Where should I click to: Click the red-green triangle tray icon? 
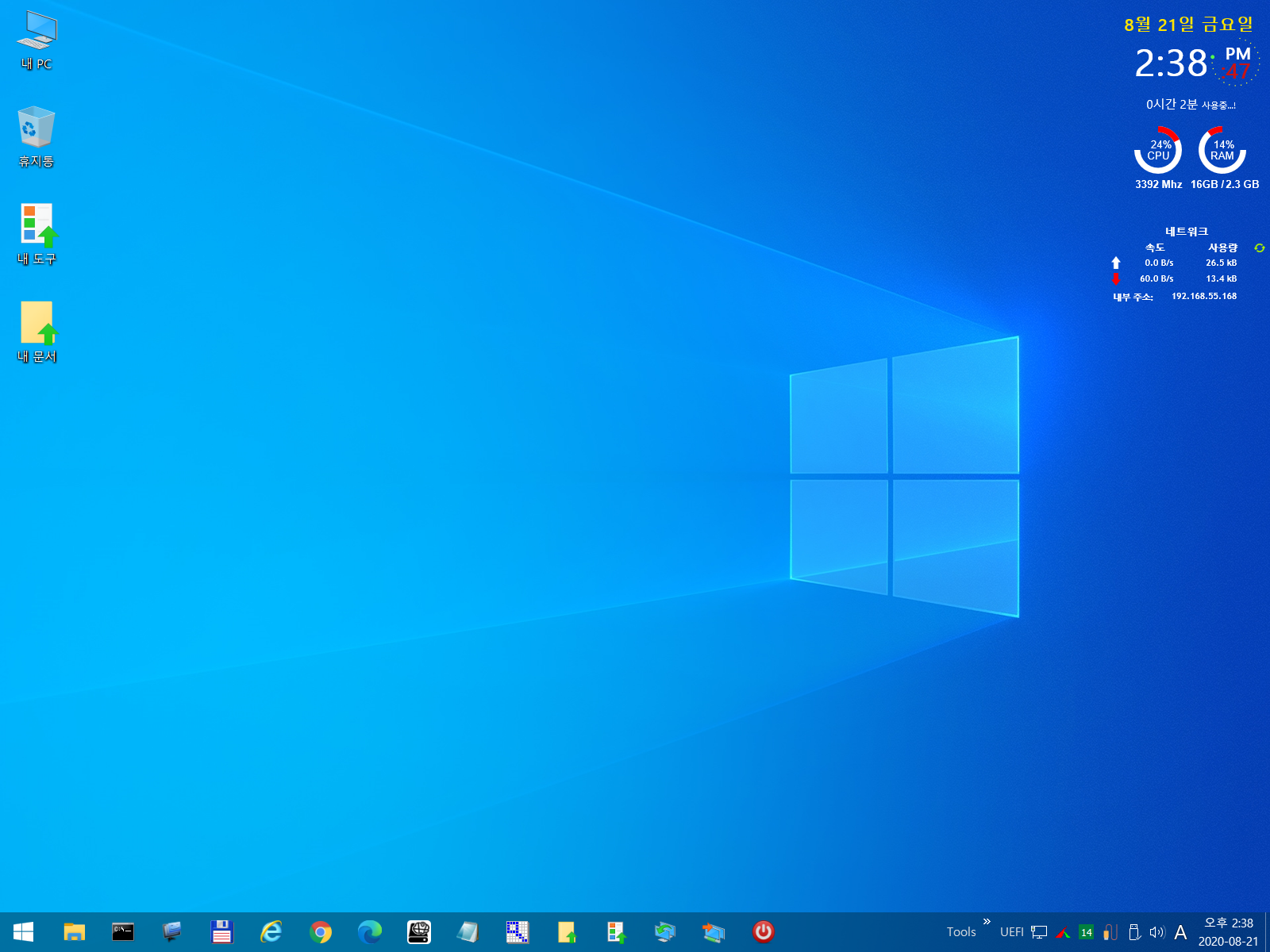(x=1063, y=932)
